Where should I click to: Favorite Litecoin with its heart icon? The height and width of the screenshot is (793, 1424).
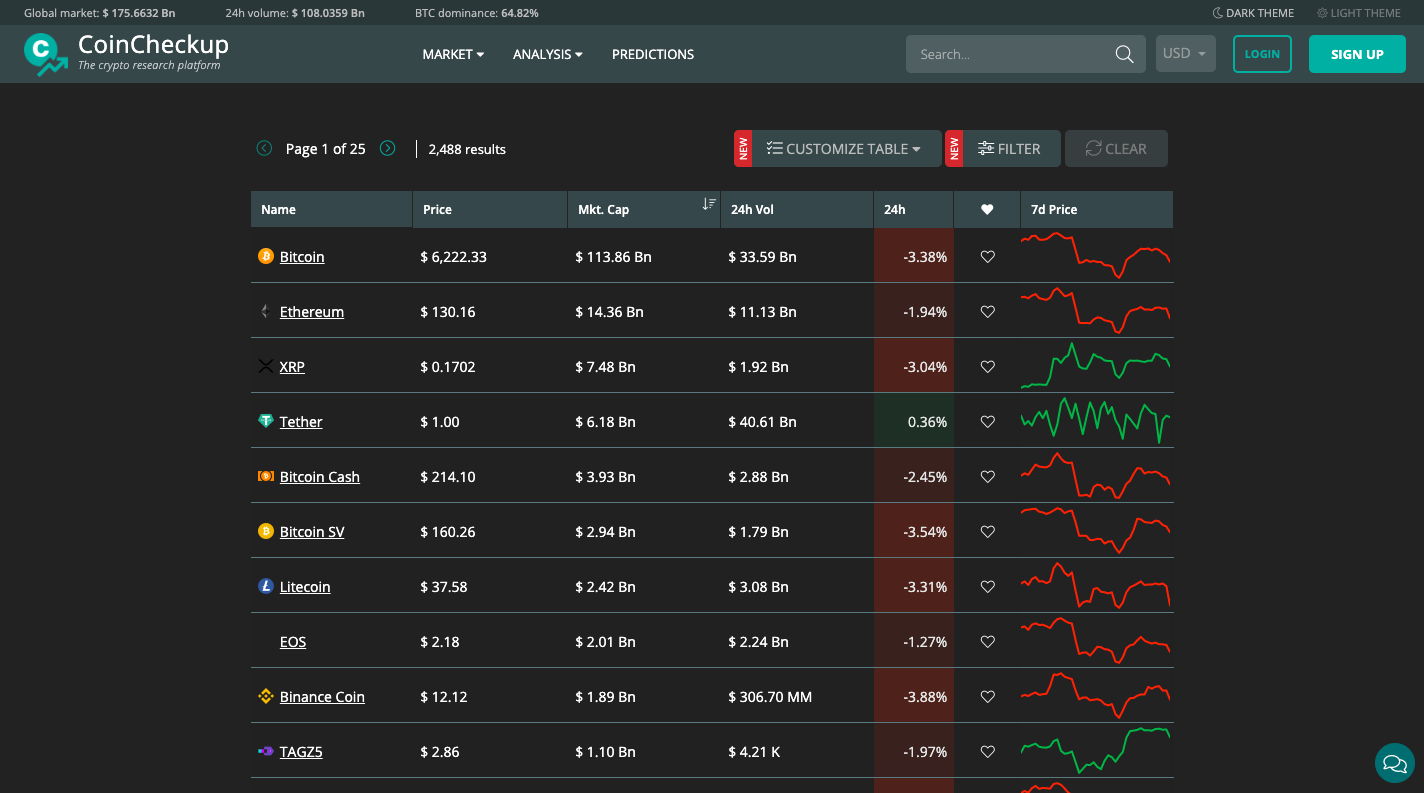click(x=988, y=587)
